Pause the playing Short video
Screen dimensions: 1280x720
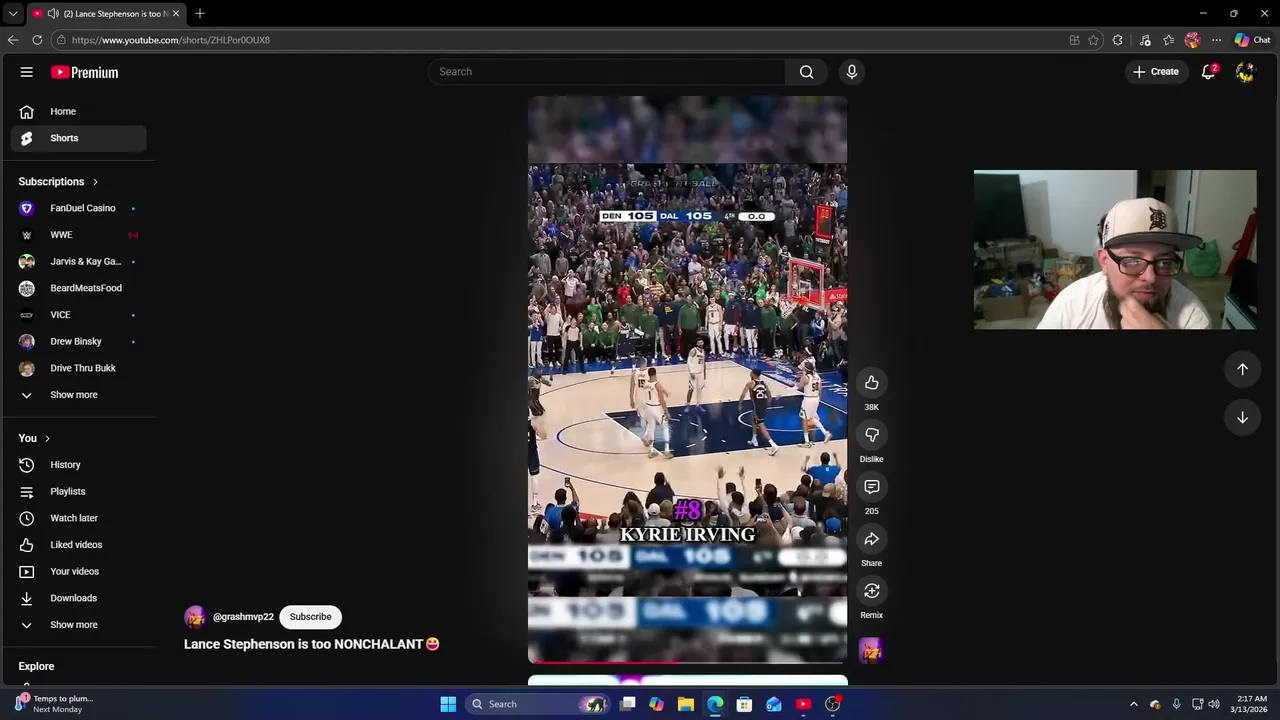(x=687, y=380)
